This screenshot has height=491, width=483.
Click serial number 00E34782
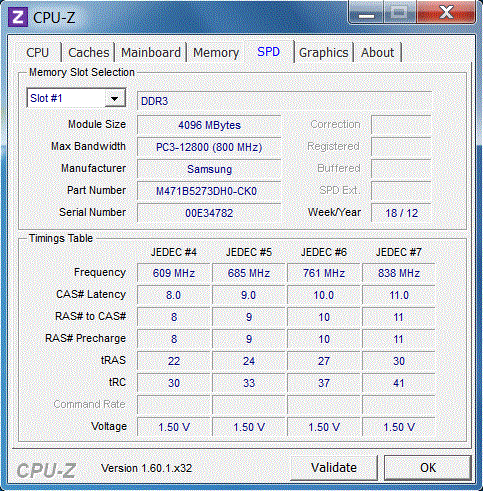209,213
